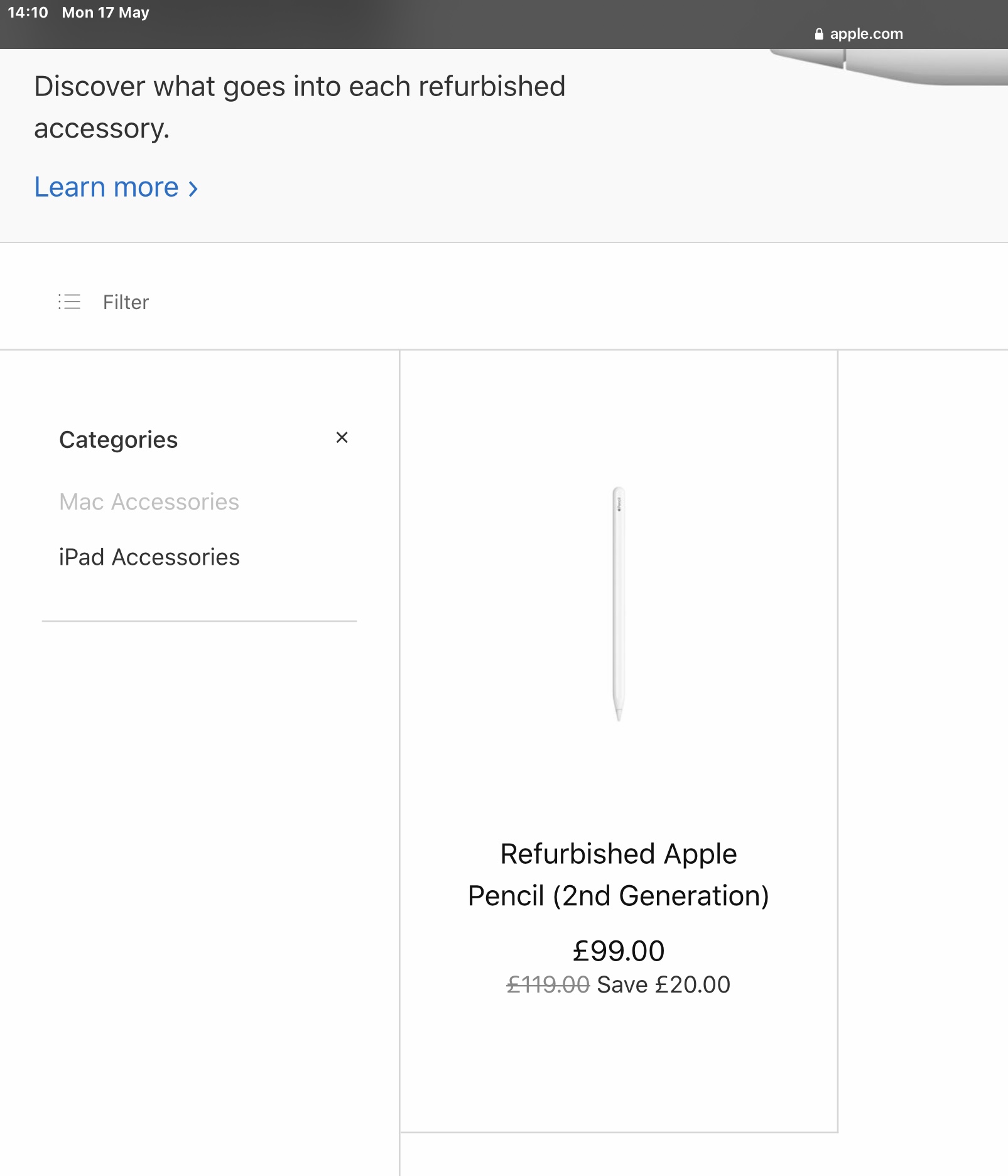Click the £99.00 current price
This screenshot has height=1176, width=1008.
(x=619, y=950)
